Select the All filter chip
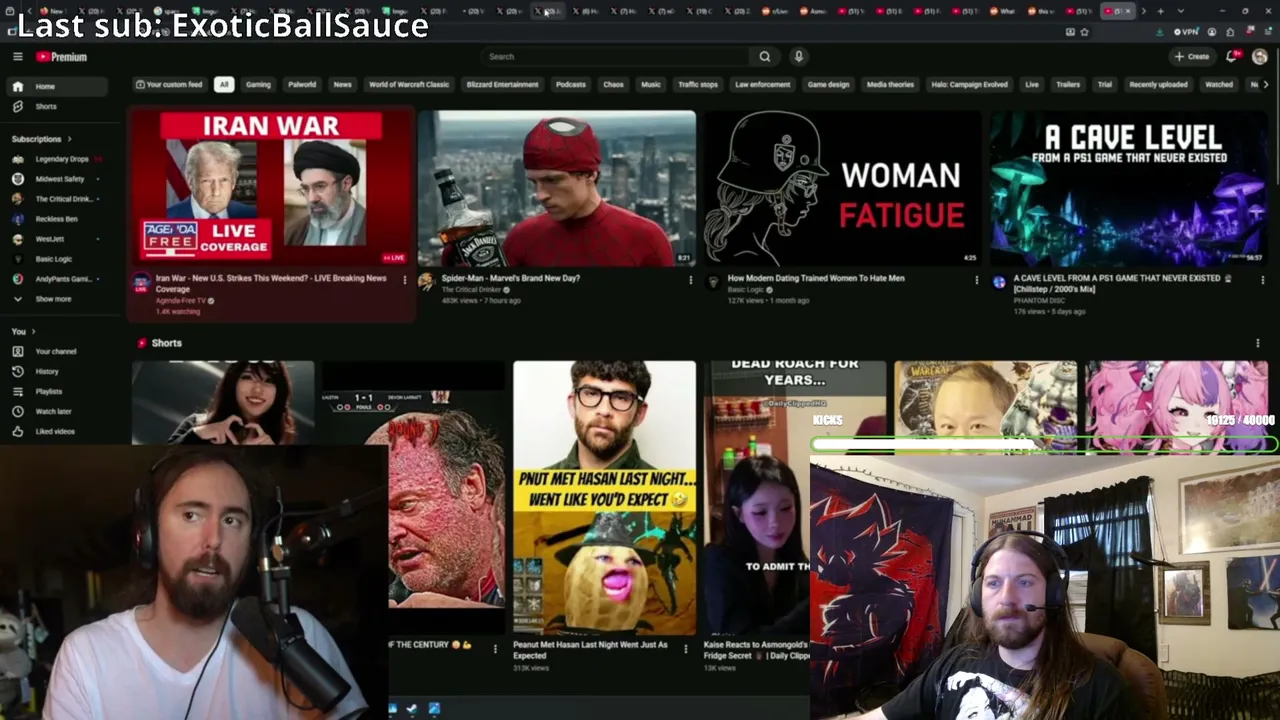Viewport: 1280px width, 720px height. tap(223, 85)
